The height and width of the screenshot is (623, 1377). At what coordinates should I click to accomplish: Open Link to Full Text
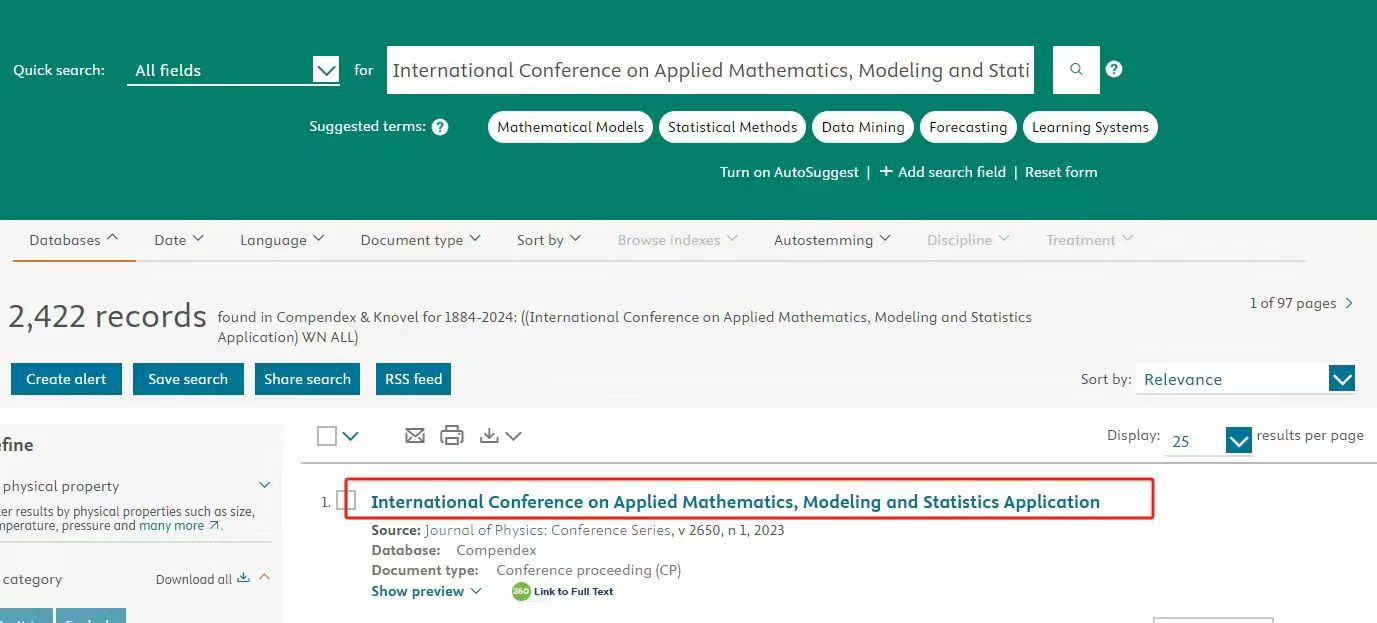pos(563,591)
